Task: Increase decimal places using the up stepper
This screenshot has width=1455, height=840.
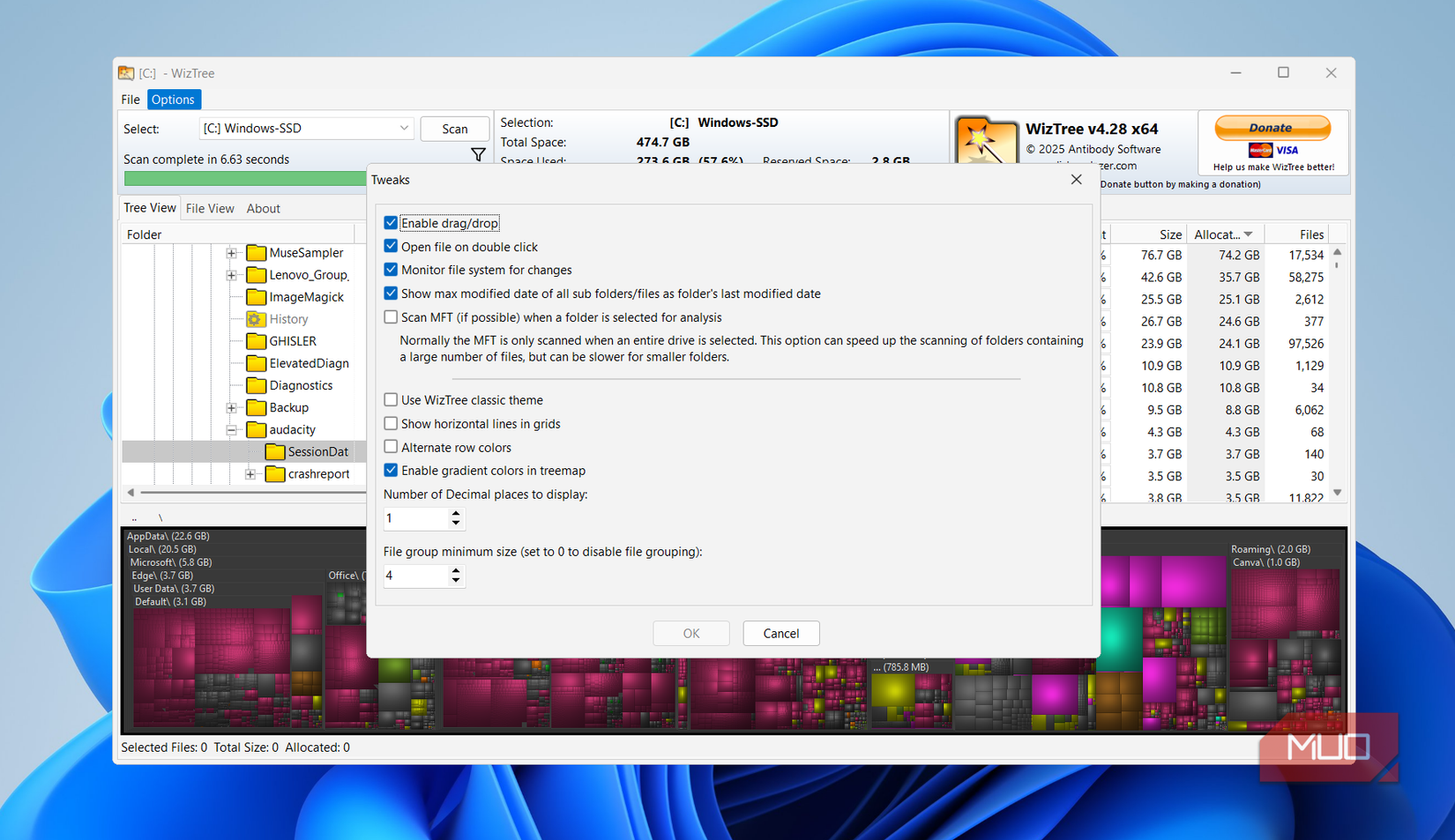Action: tap(456, 514)
